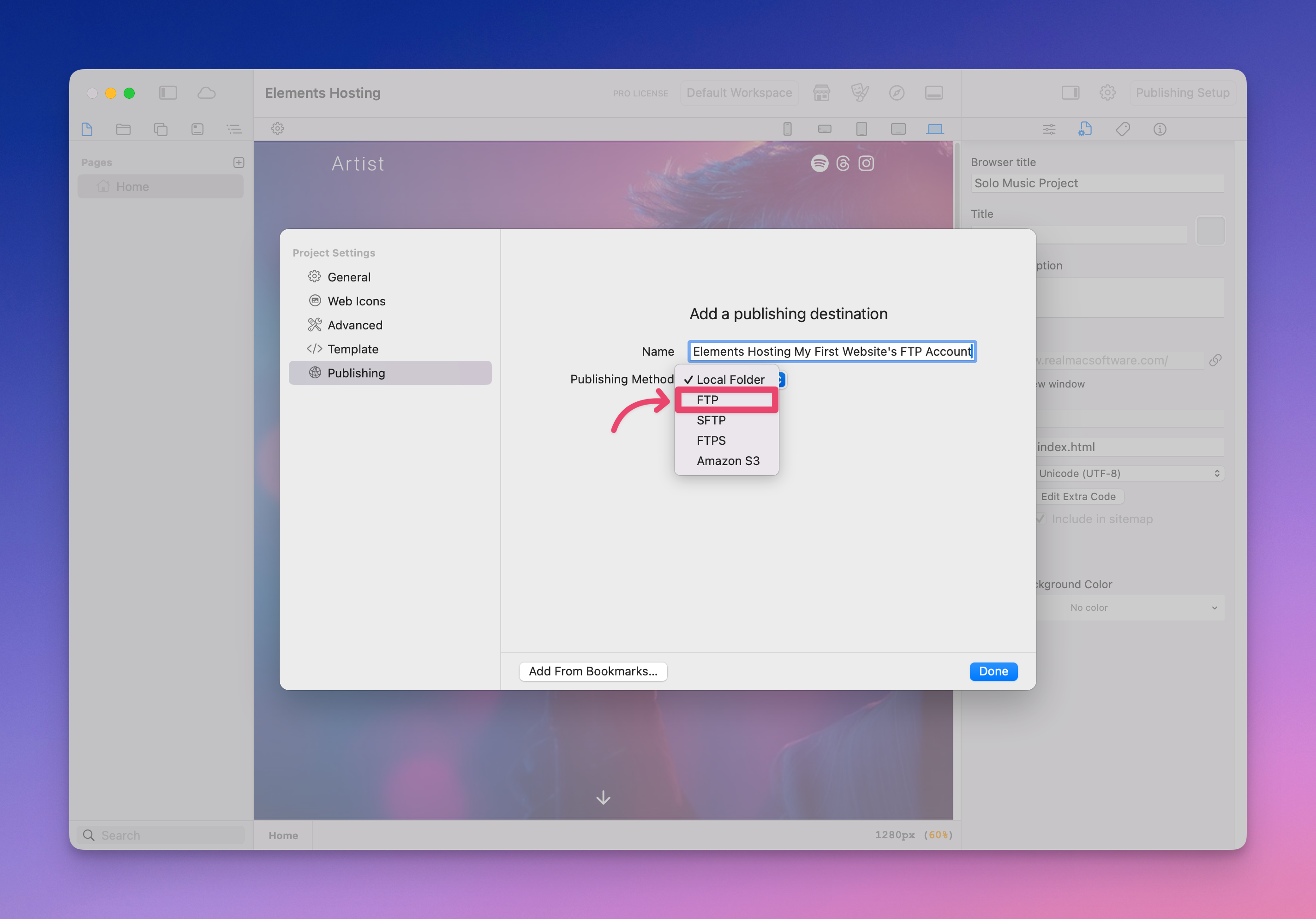Toggle the Include in sitemap checkbox

pyautogui.click(x=1041, y=519)
